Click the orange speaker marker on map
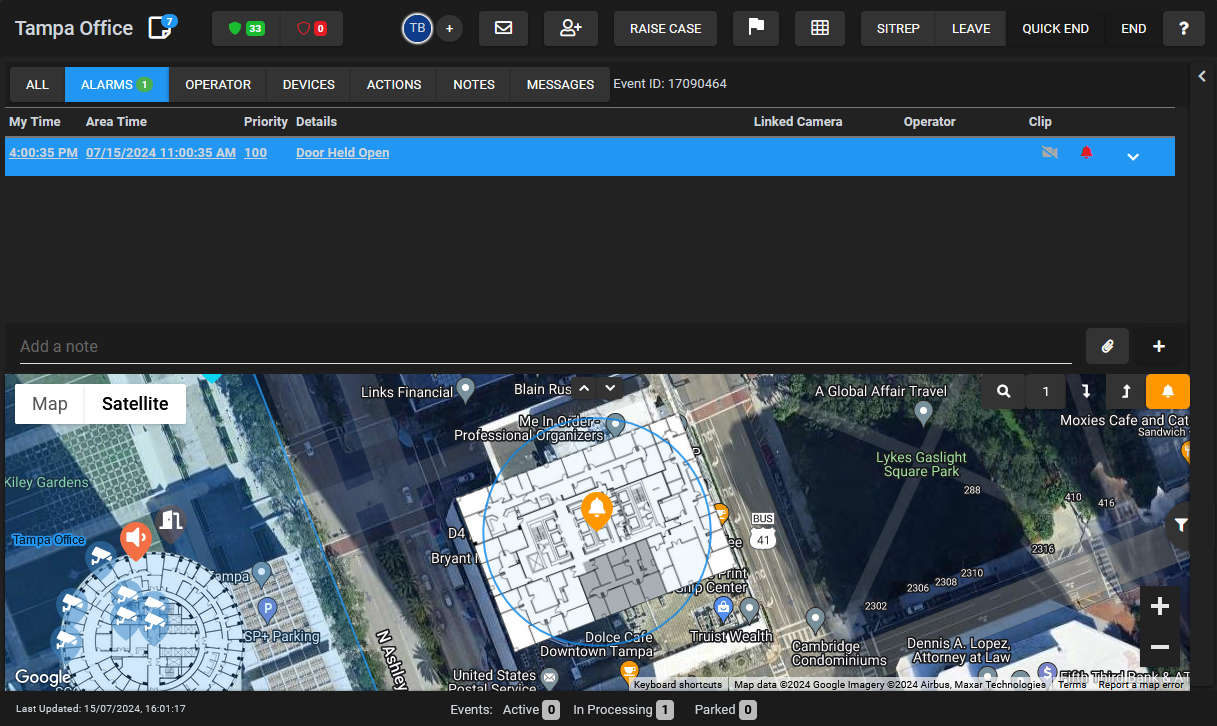1217x726 pixels. coord(136,540)
